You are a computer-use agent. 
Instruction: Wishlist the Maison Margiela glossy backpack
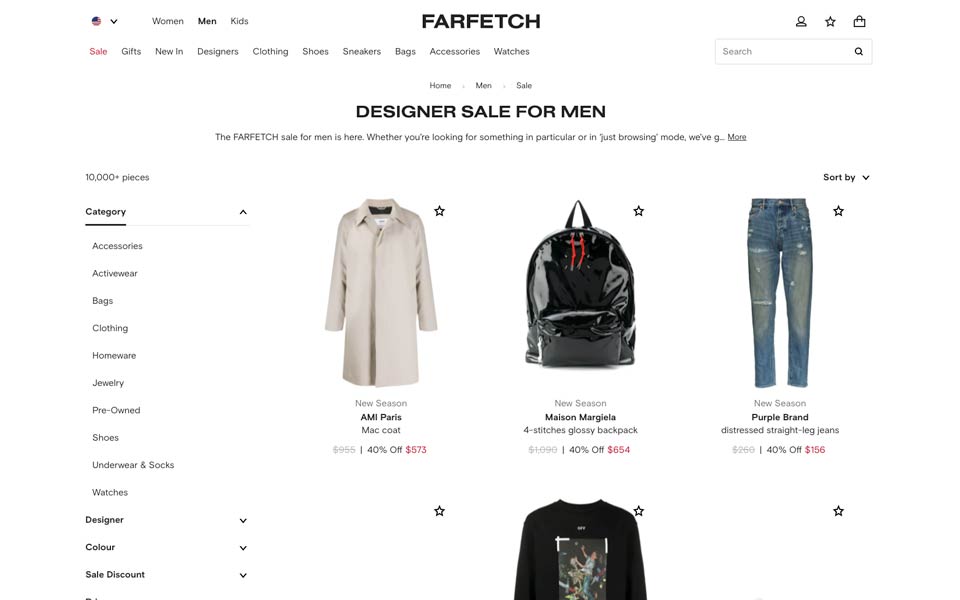coord(639,211)
